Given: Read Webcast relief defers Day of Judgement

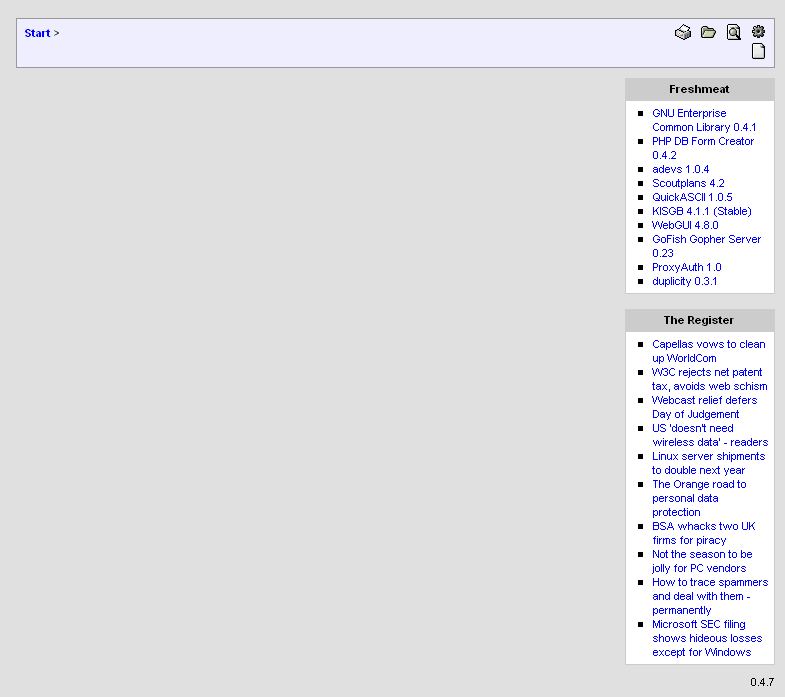Looking at the screenshot, I should click(704, 407).
